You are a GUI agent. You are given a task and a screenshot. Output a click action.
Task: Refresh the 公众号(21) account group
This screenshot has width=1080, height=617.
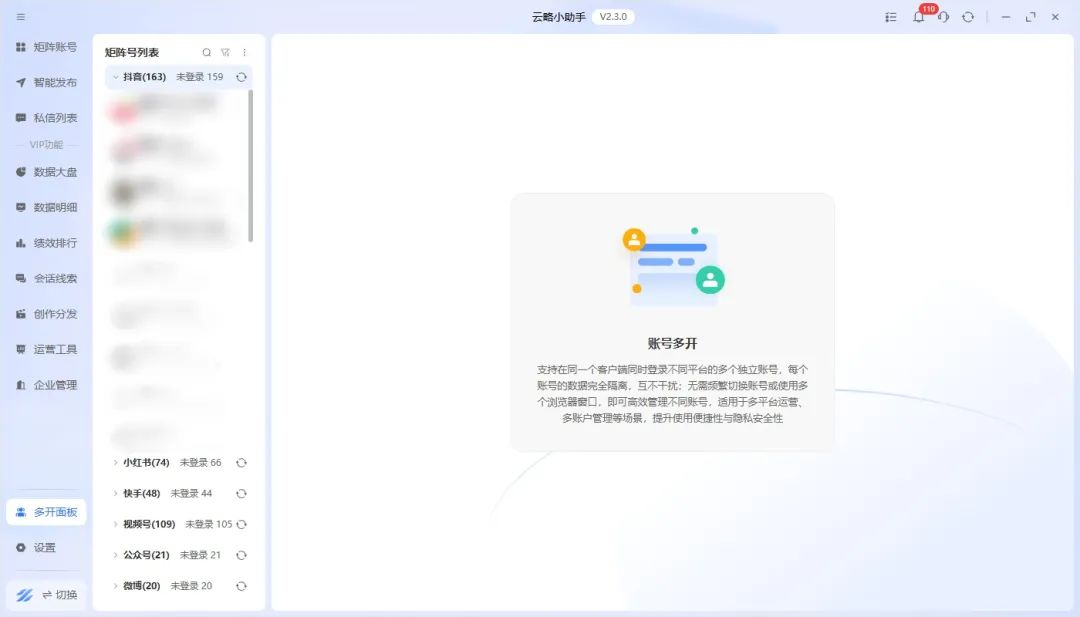pos(241,555)
